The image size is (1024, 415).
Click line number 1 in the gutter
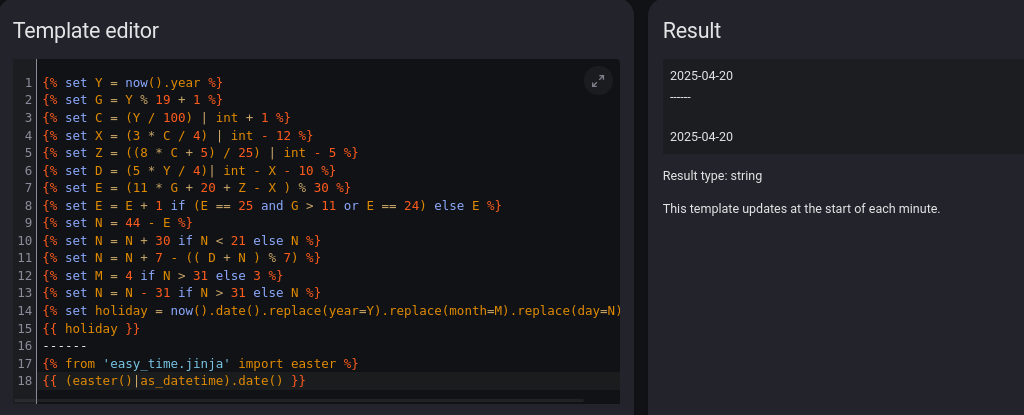point(29,82)
